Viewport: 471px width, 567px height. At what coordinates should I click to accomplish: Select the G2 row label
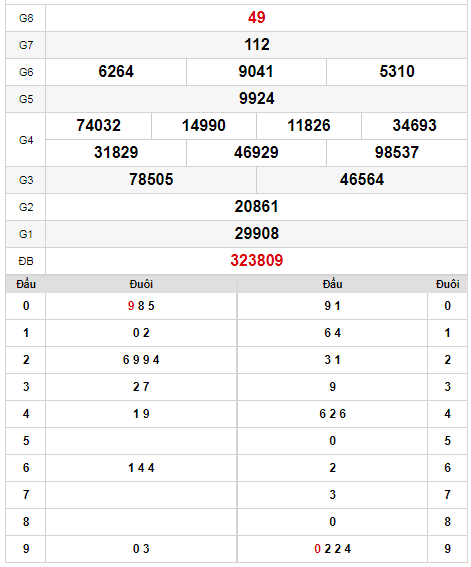pos(26,207)
